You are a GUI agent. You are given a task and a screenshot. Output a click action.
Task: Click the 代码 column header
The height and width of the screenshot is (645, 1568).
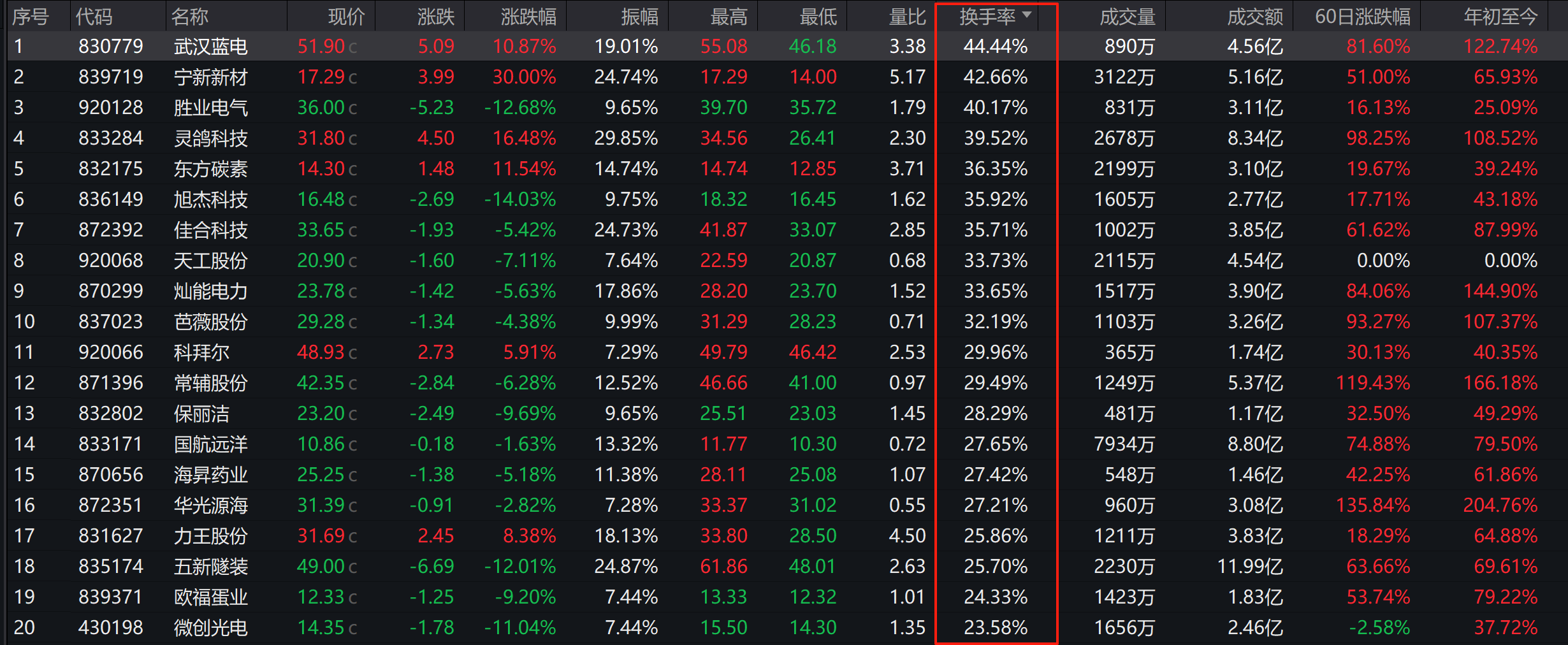(94, 17)
